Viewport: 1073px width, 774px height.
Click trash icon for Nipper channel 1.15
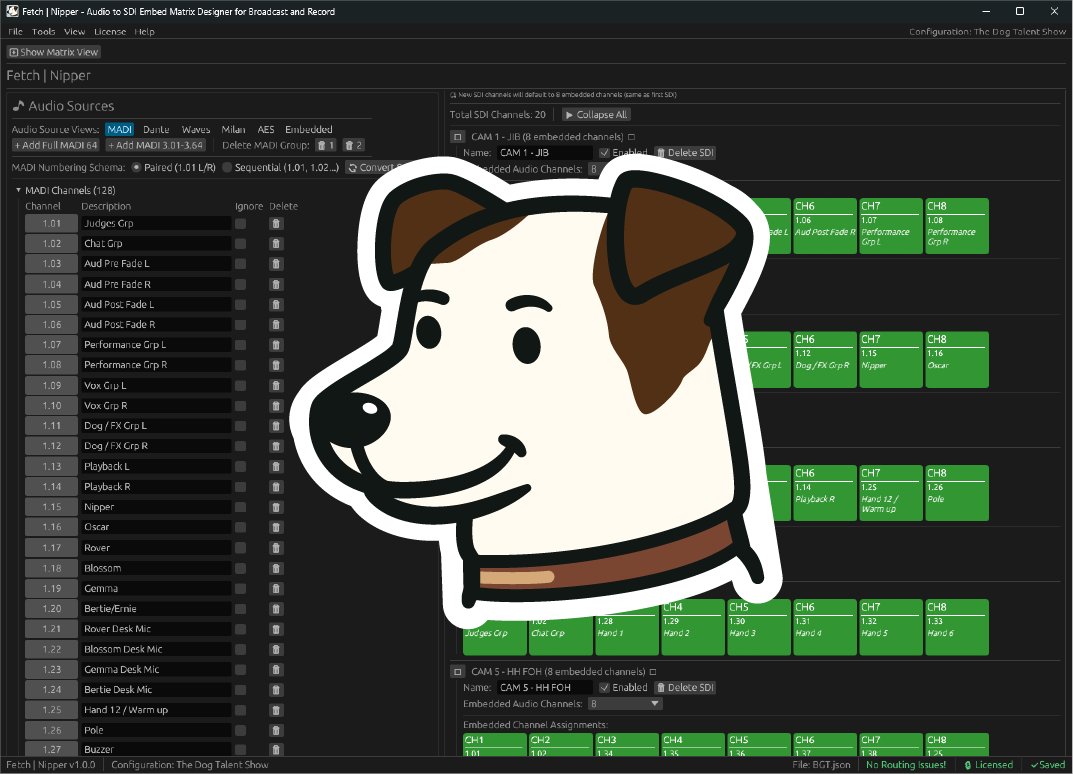pyautogui.click(x=276, y=507)
